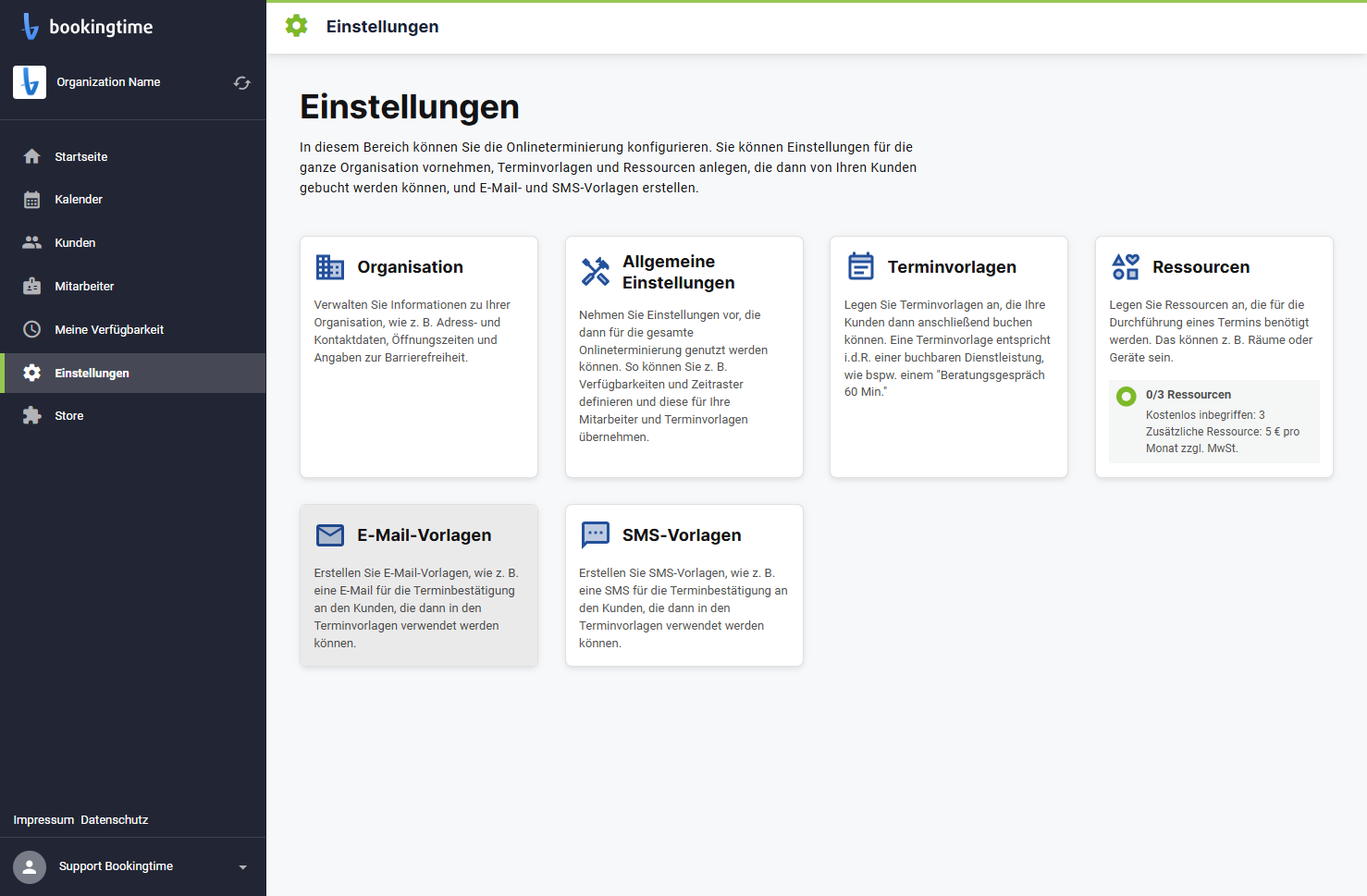Click the Kalender calendar icon

tap(32, 200)
